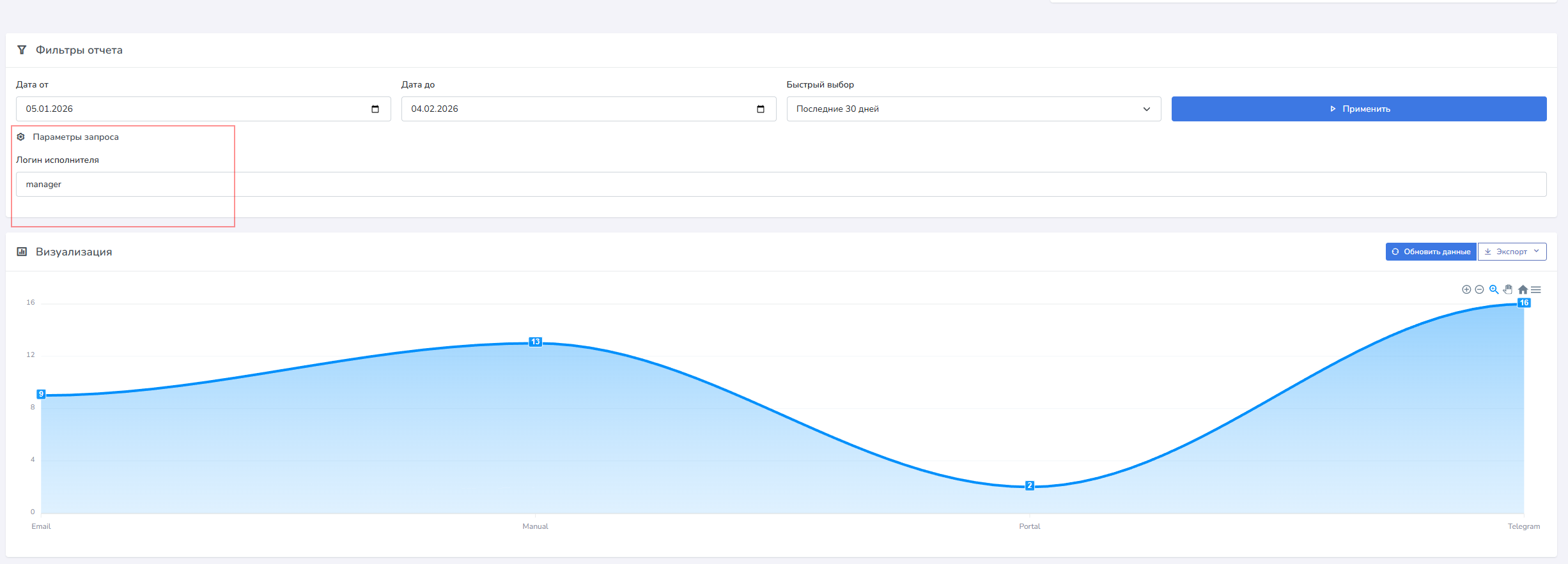Click the chart zoom out minus icon
This screenshot has height=564, width=1568.
pyautogui.click(x=1479, y=289)
